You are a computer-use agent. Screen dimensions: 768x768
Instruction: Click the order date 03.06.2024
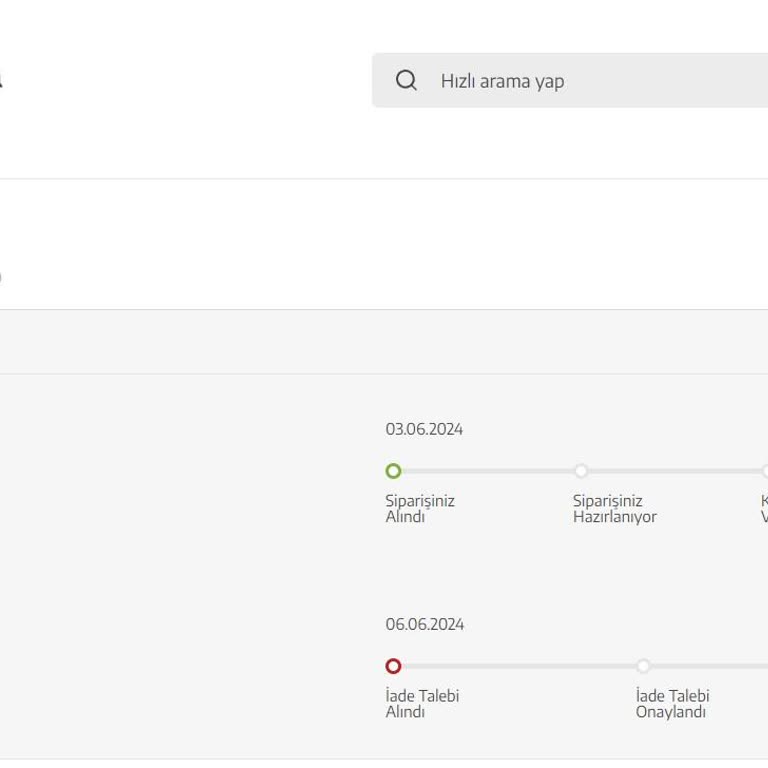coord(424,429)
